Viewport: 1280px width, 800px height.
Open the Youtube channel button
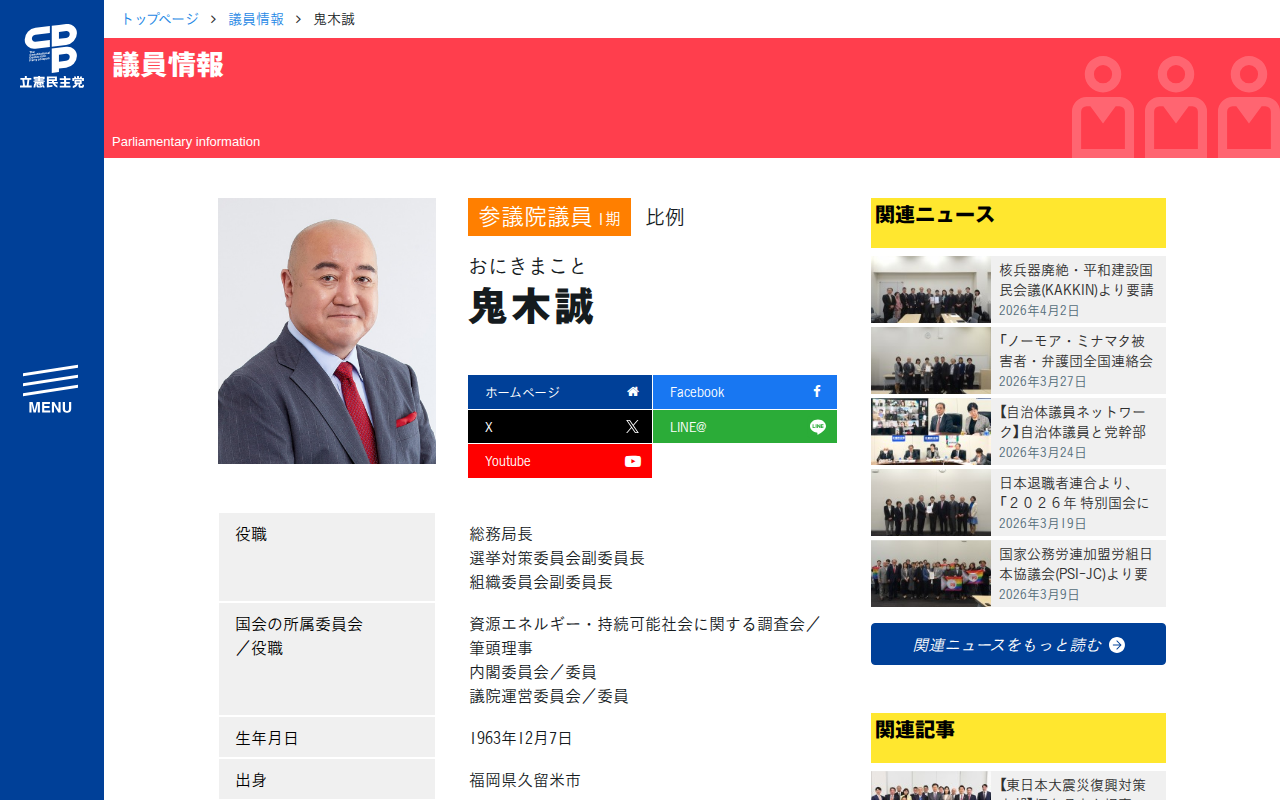560,461
